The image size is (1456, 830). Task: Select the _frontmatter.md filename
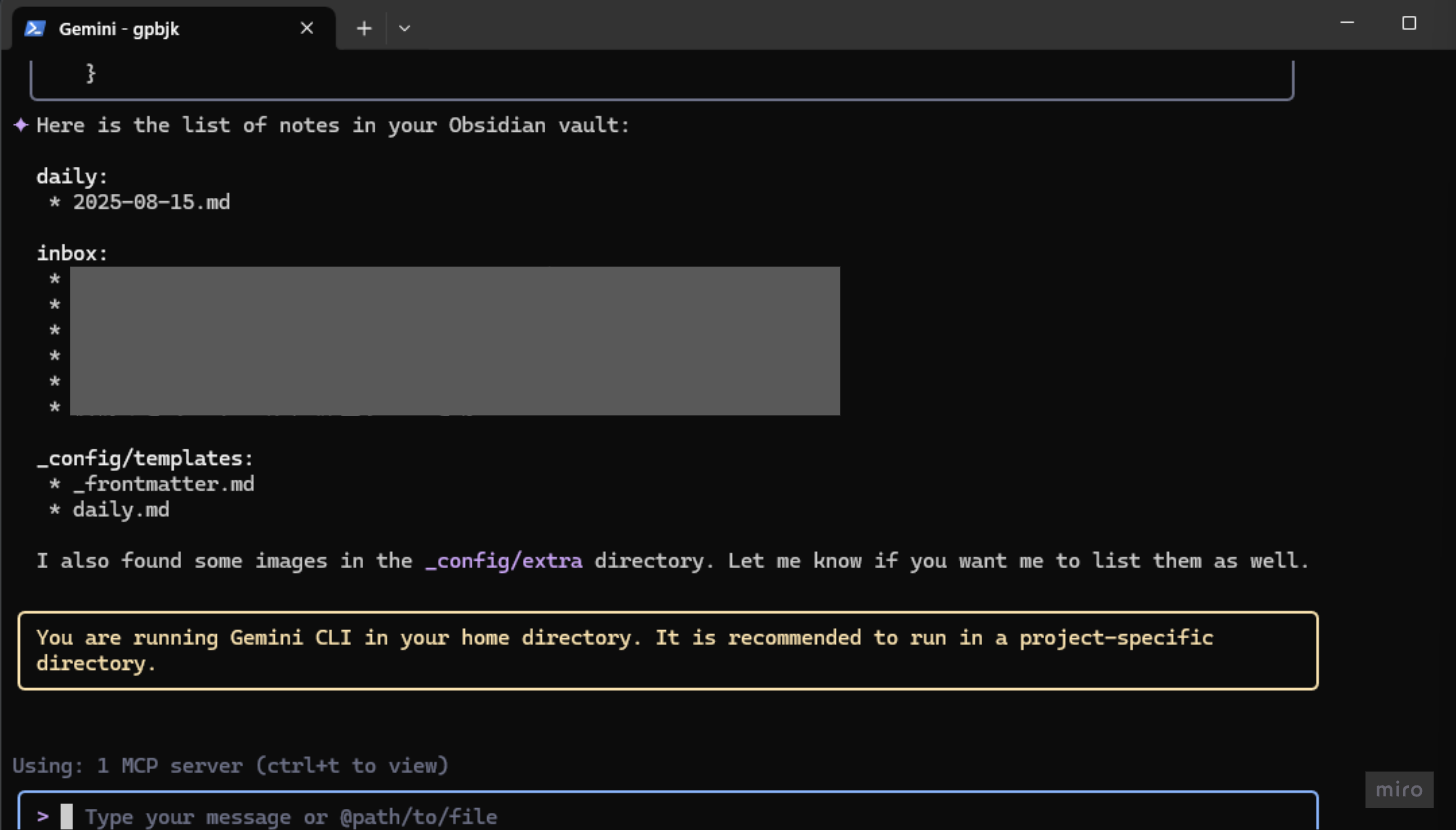tap(164, 483)
